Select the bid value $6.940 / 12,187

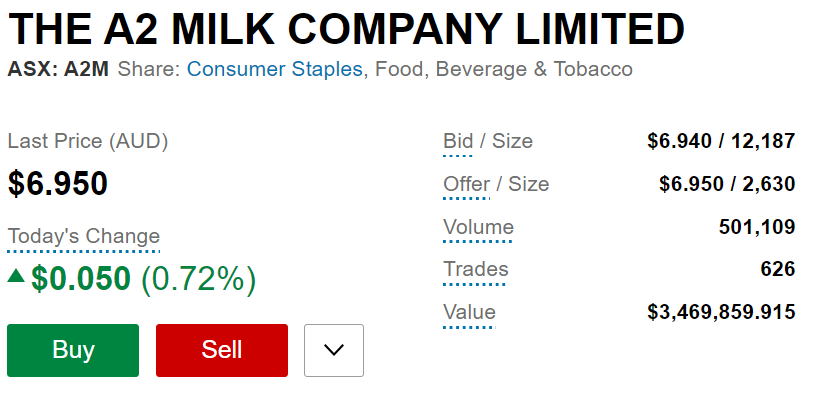click(721, 141)
